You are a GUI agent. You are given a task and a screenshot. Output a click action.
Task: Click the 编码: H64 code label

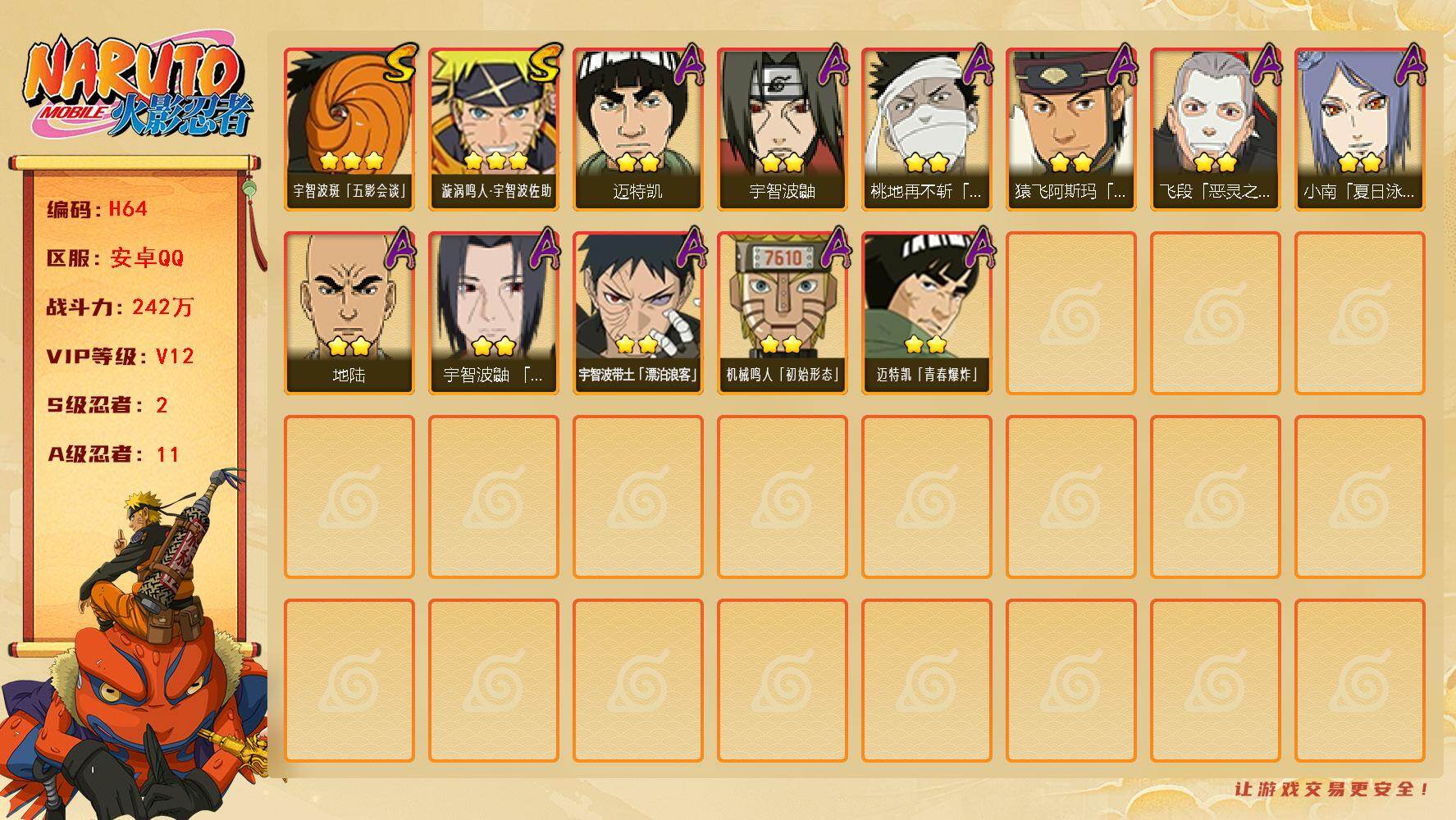[97, 208]
